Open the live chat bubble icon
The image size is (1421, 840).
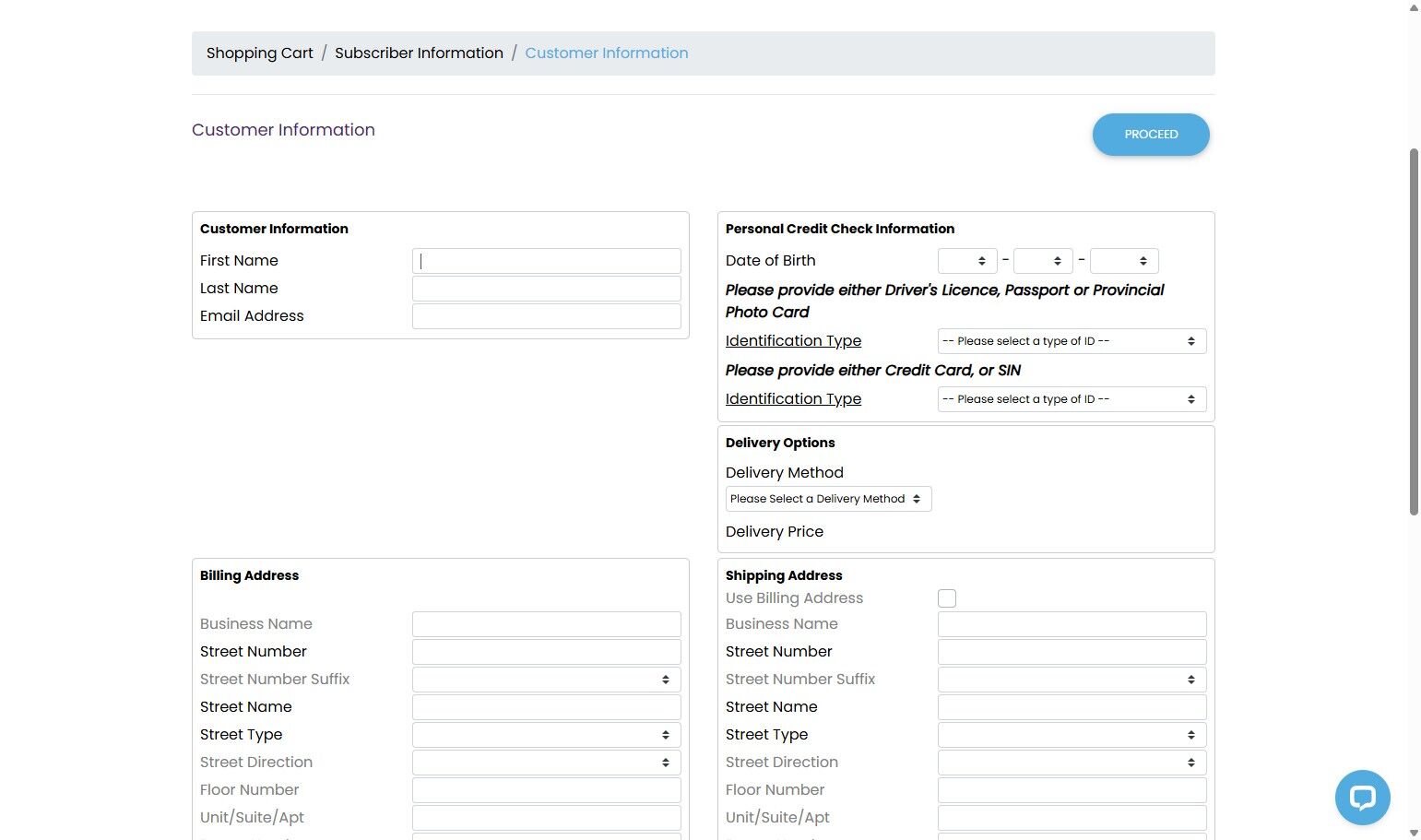point(1362,798)
